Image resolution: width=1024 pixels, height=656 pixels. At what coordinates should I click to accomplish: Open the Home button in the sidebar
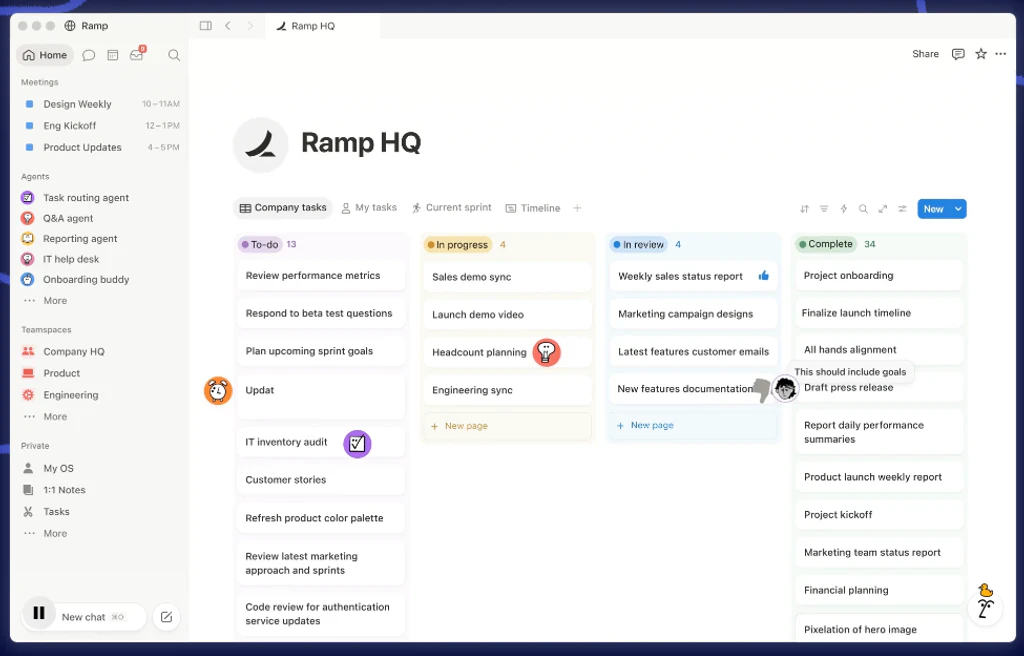[x=44, y=55]
